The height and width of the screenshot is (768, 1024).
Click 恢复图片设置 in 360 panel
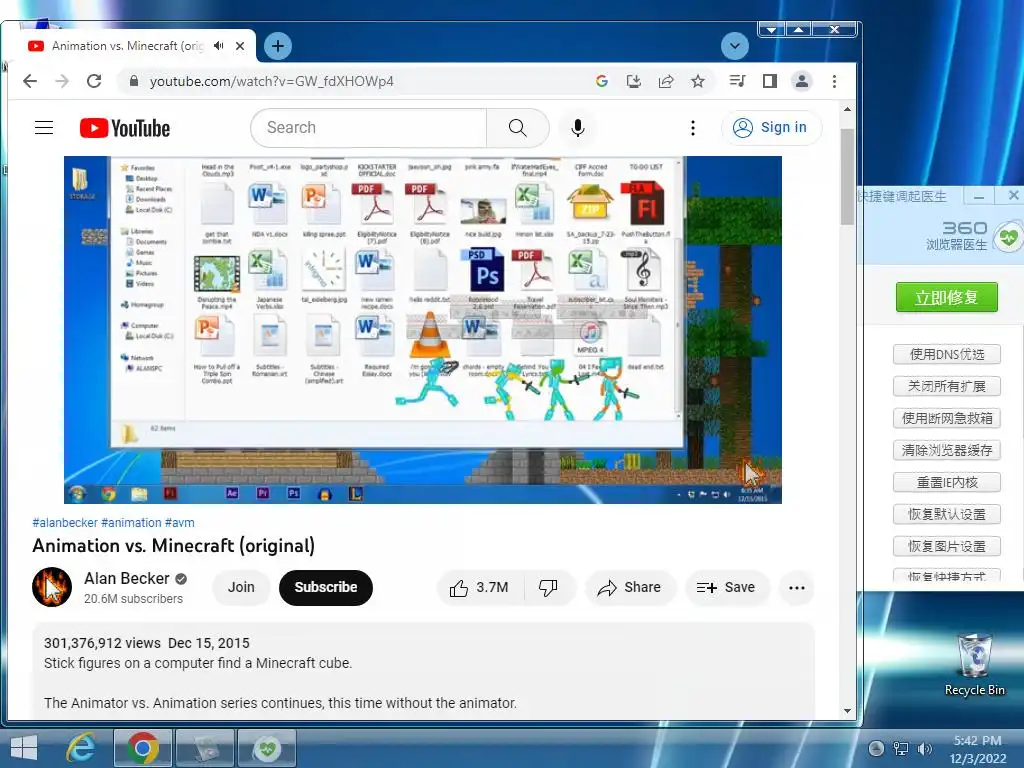point(946,546)
